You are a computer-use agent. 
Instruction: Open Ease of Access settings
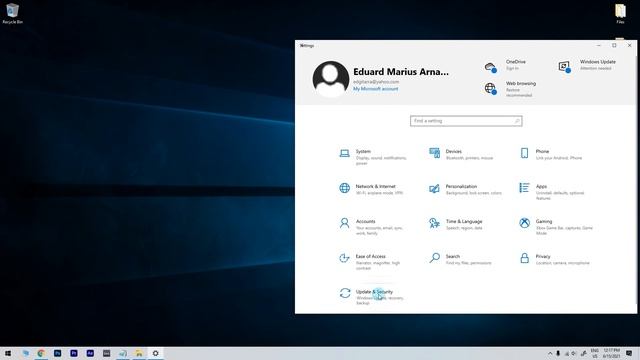point(370,262)
